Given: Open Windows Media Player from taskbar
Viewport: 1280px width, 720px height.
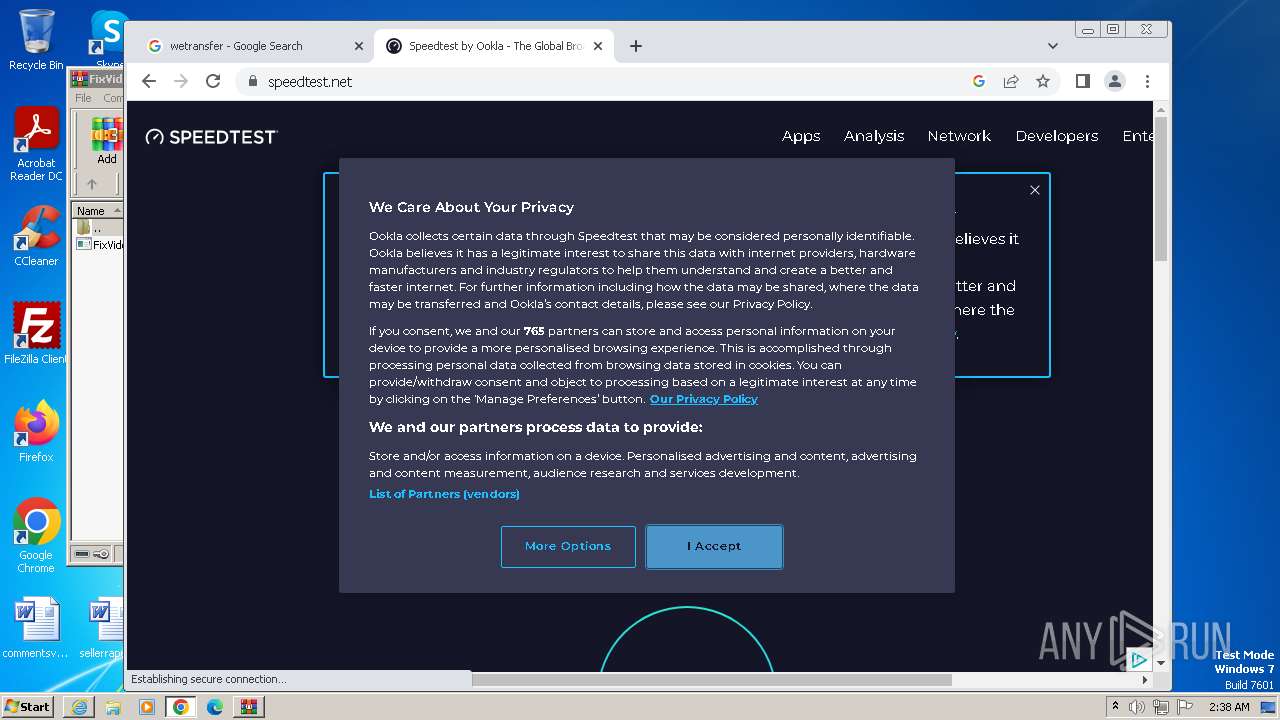Looking at the screenshot, I should tap(147, 707).
